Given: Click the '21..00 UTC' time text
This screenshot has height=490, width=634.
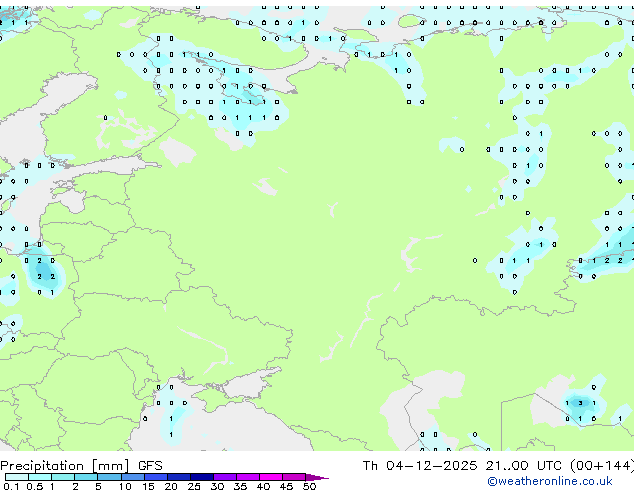Looking at the screenshot, I should pos(524,466).
